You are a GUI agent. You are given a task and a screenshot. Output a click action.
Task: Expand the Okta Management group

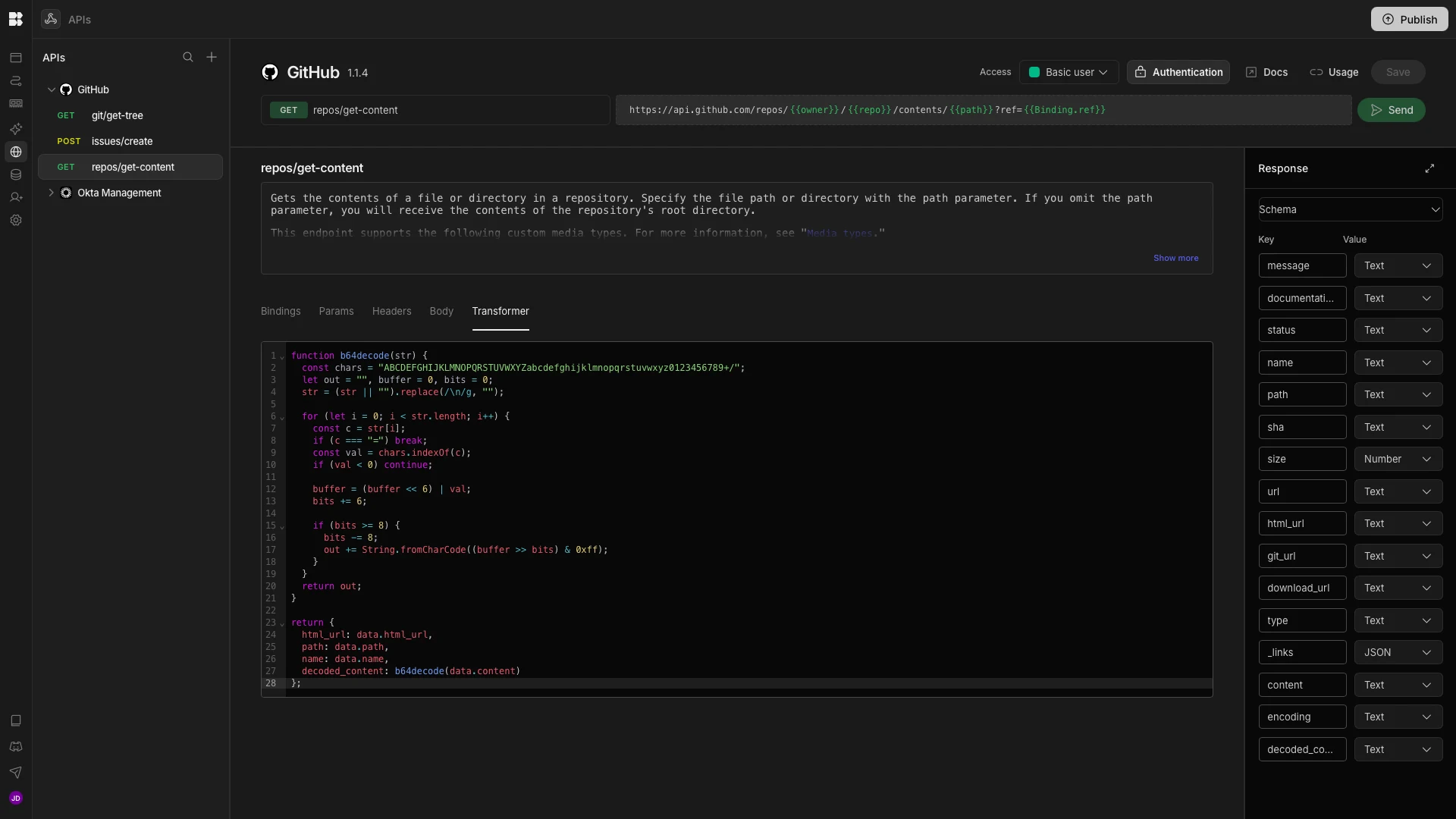[51, 193]
